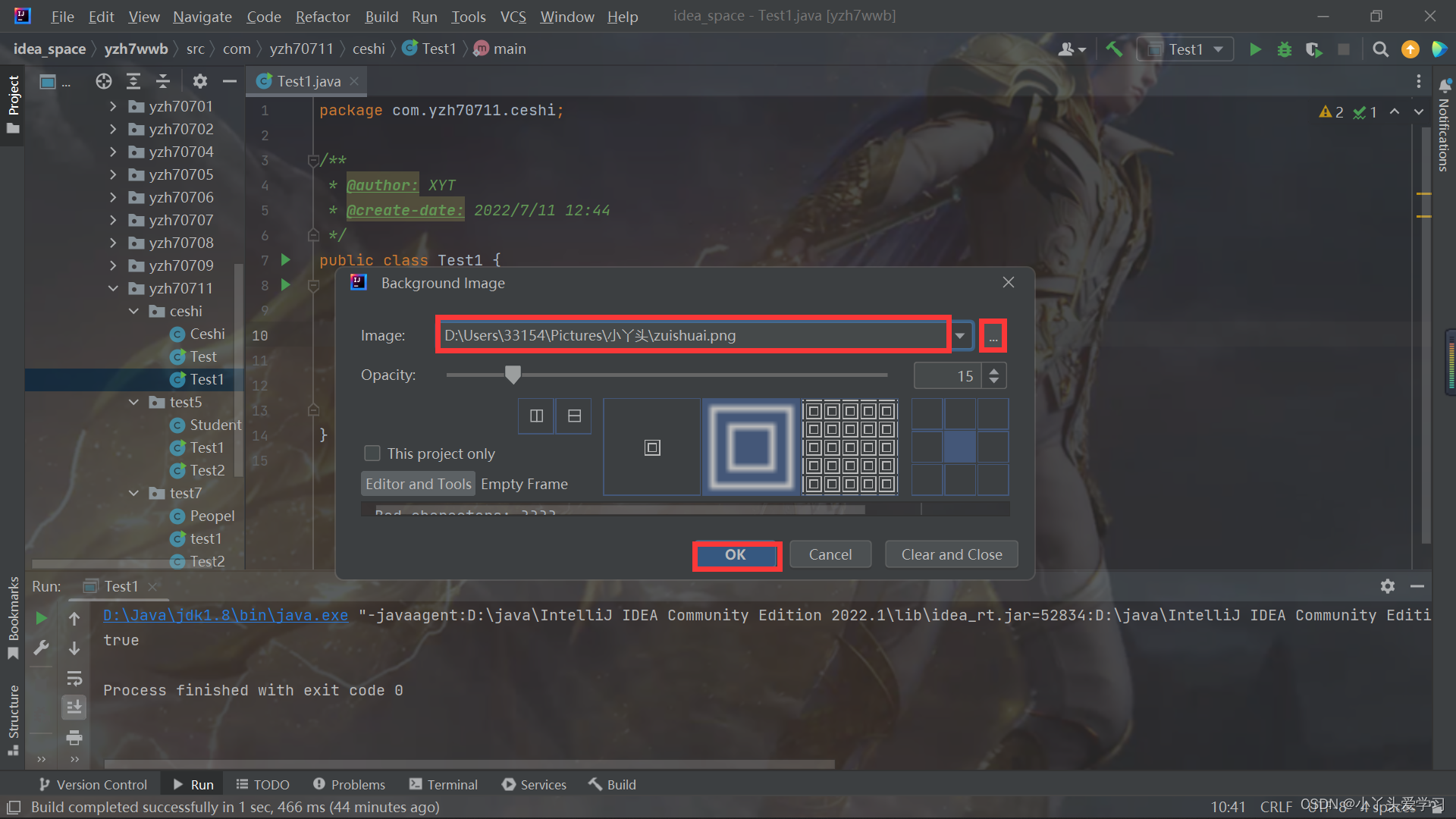Click OK to apply background image
Viewport: 1456px width, 819px height.
[x=735, y=554]
